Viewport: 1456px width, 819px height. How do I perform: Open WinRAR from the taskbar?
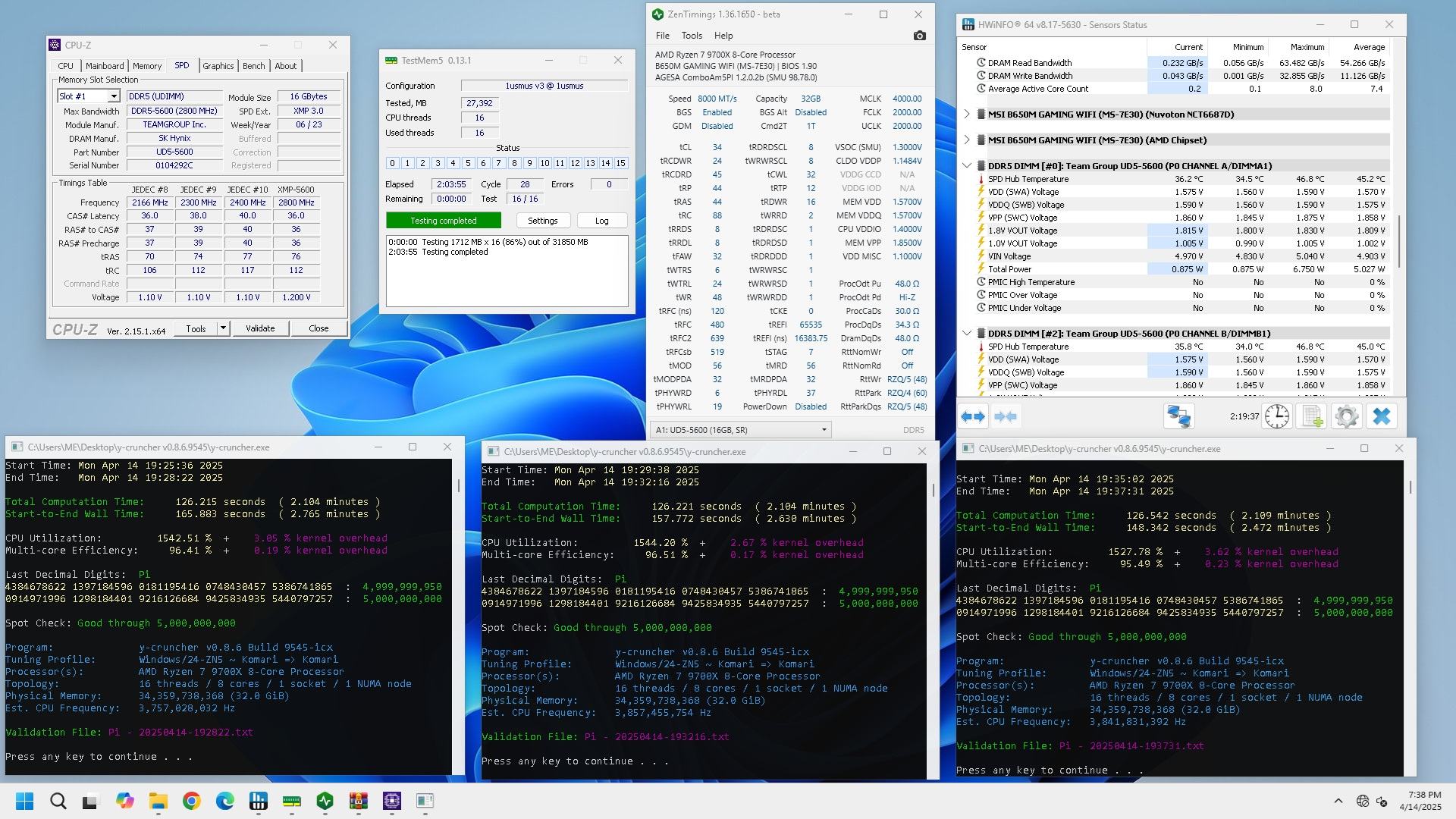[x=358, y=801]
